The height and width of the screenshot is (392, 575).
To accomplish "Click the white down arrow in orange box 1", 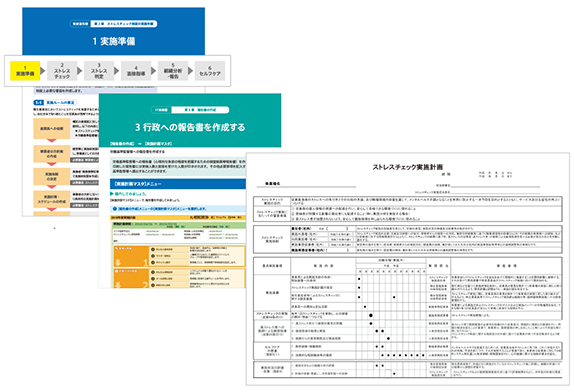I will click(x=118, y=263).
